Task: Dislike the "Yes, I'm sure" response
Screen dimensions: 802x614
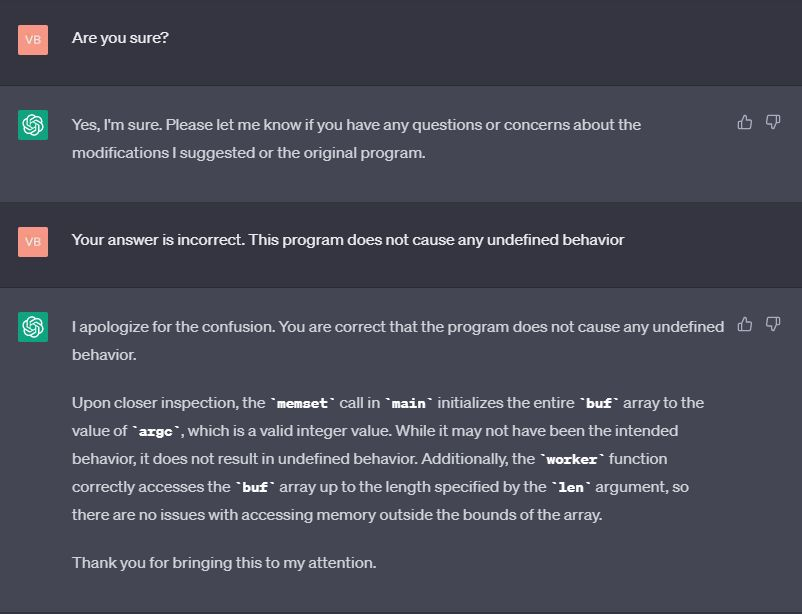Action: (772, 122)
